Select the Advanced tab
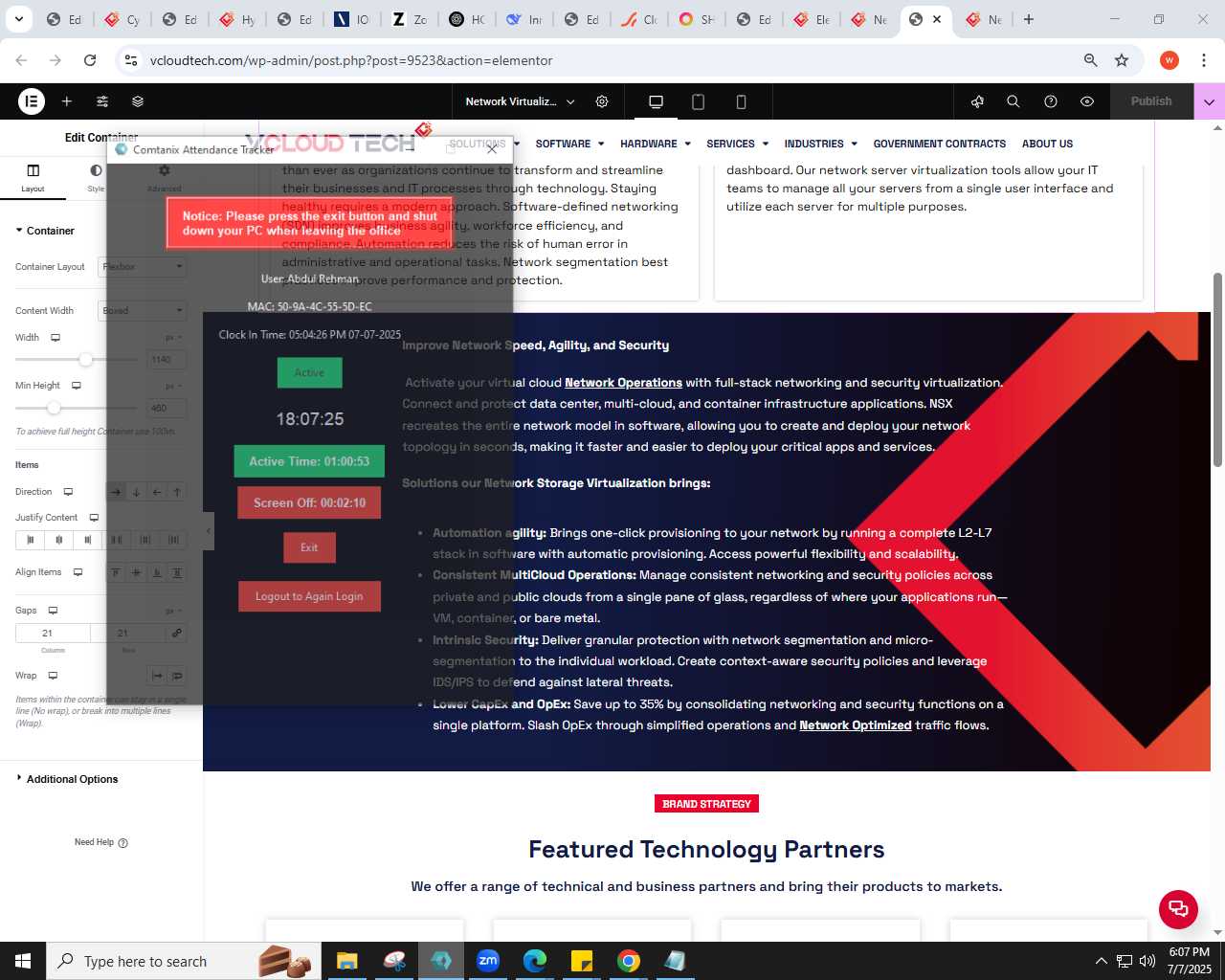Image resolution: width=1225 pixels, height=980 pixels. point(164,177)
